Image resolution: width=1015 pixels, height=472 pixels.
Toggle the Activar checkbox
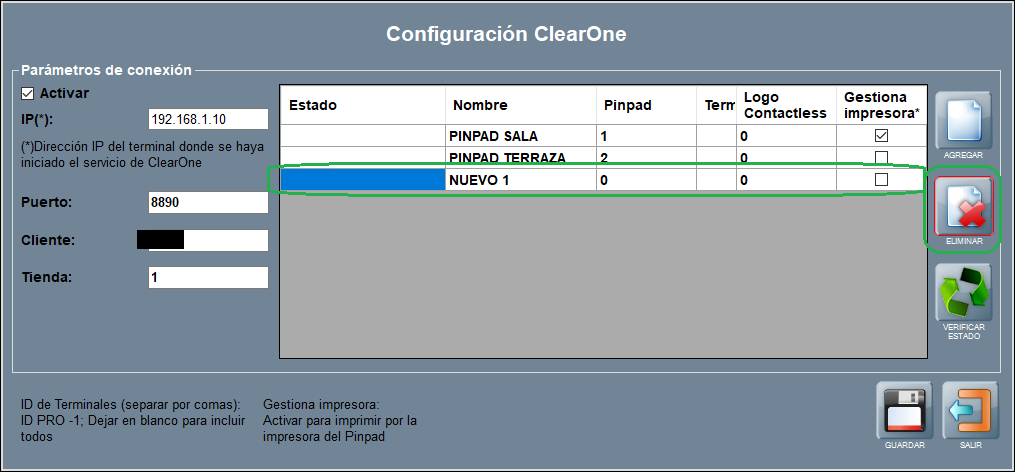[x=28, y=94]
